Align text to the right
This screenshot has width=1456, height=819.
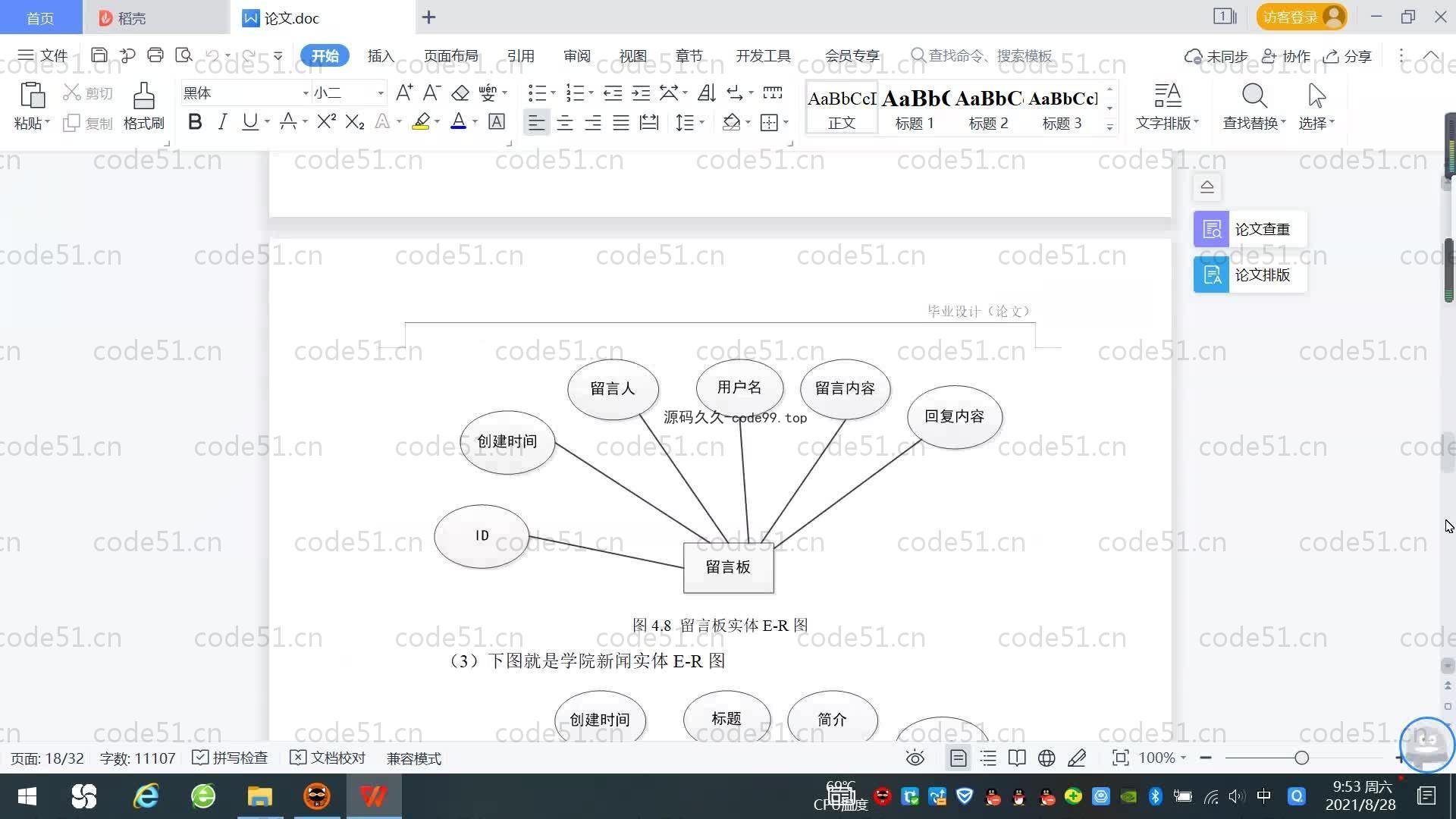tap(593, 122)
